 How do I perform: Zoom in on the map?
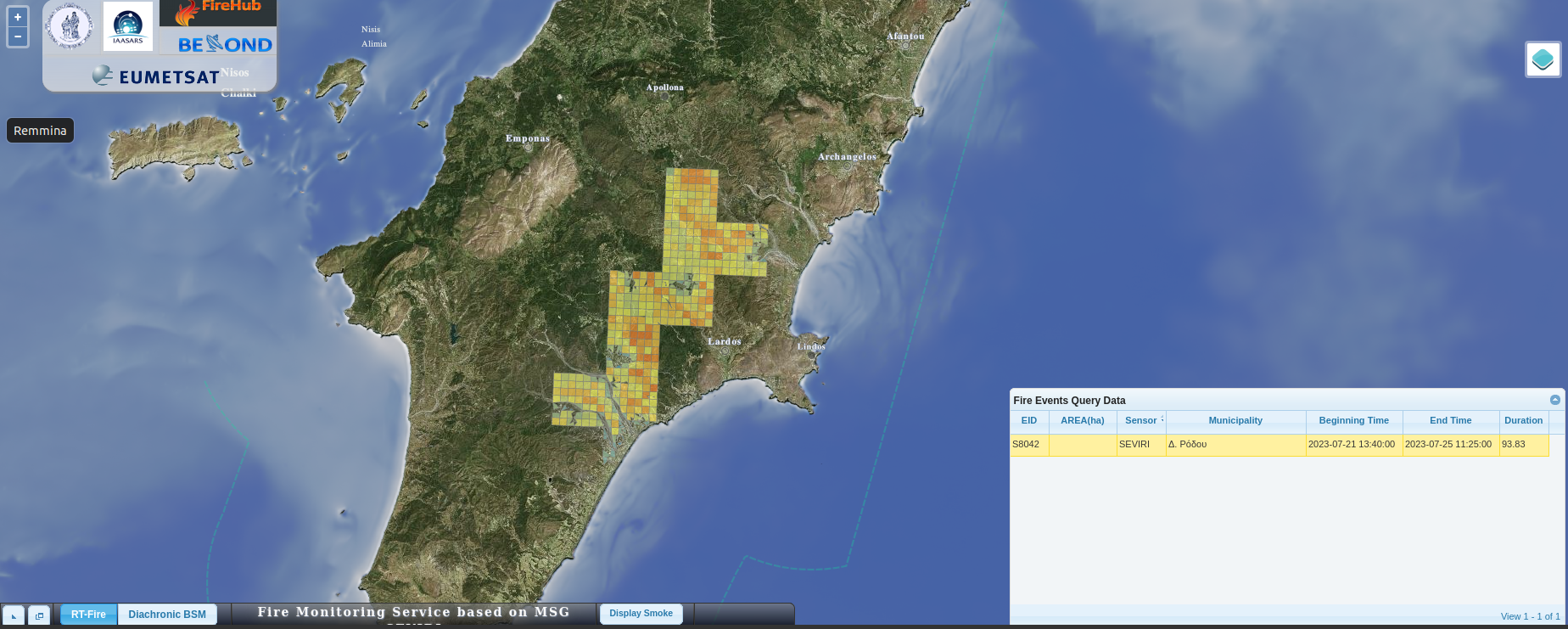(18, 17)
